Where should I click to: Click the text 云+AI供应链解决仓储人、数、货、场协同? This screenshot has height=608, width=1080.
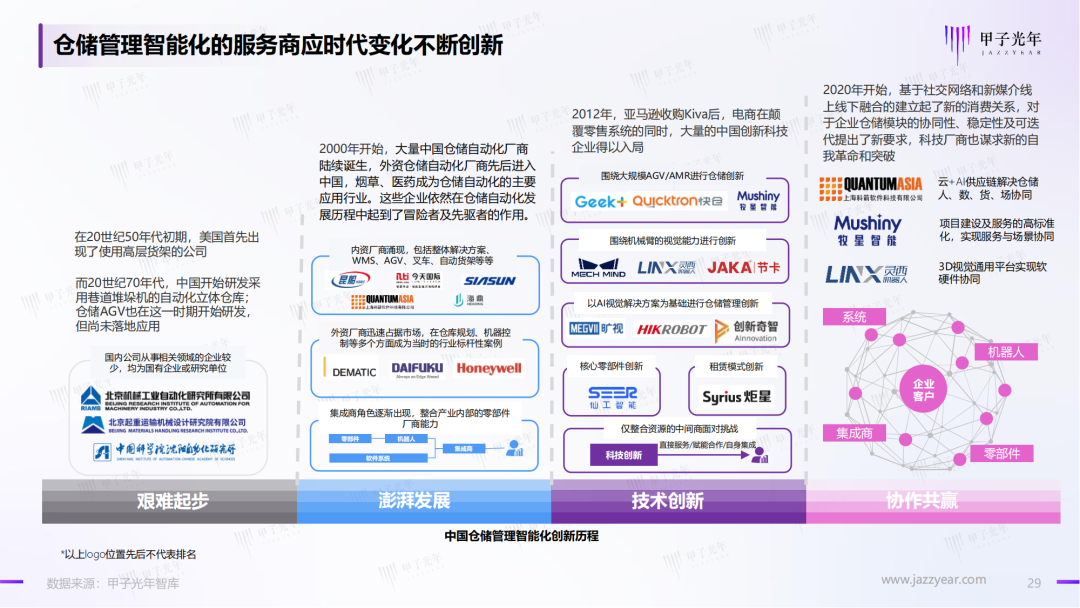point(988,188)
